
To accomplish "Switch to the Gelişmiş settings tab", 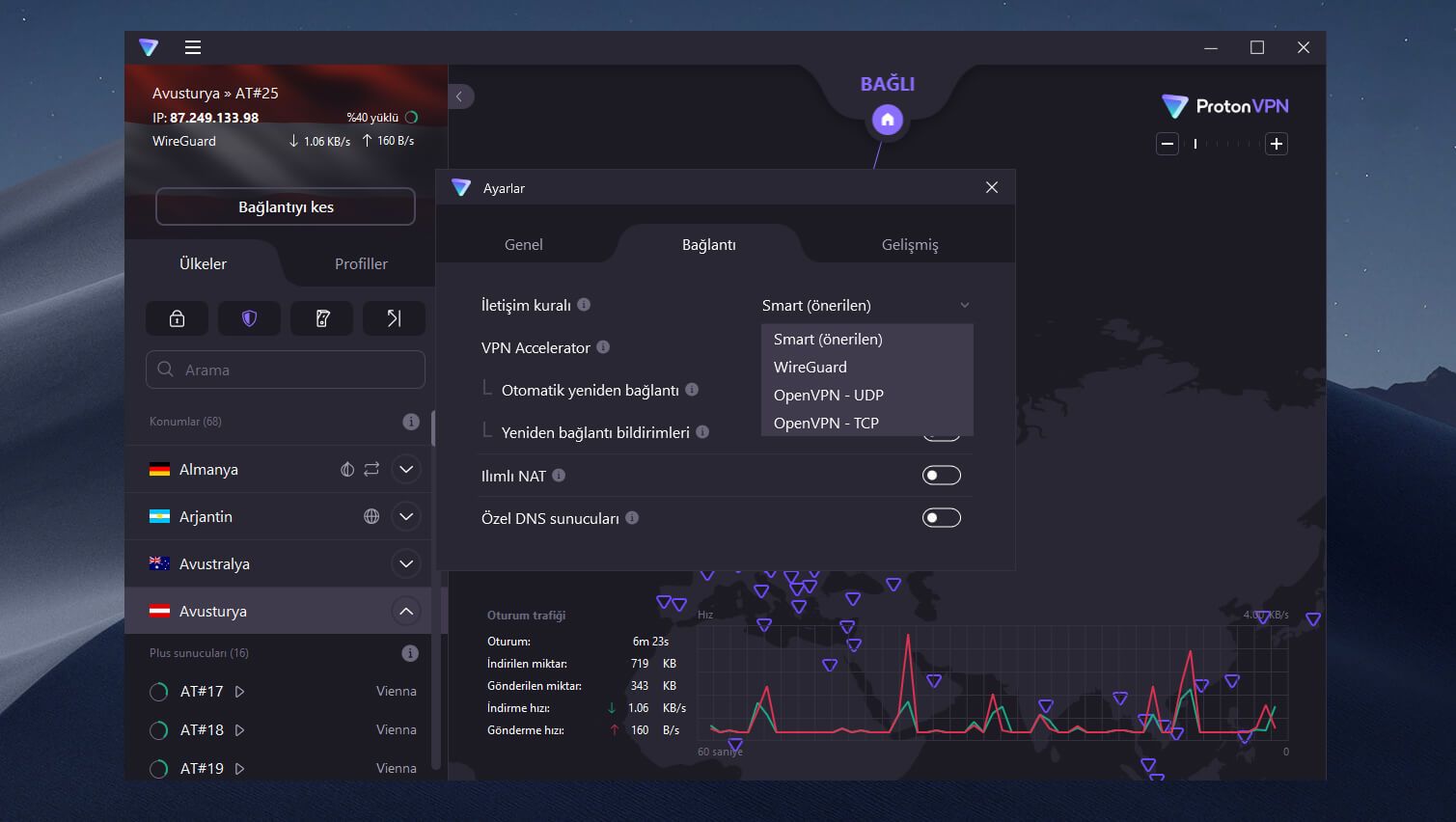I will [910, 244].
